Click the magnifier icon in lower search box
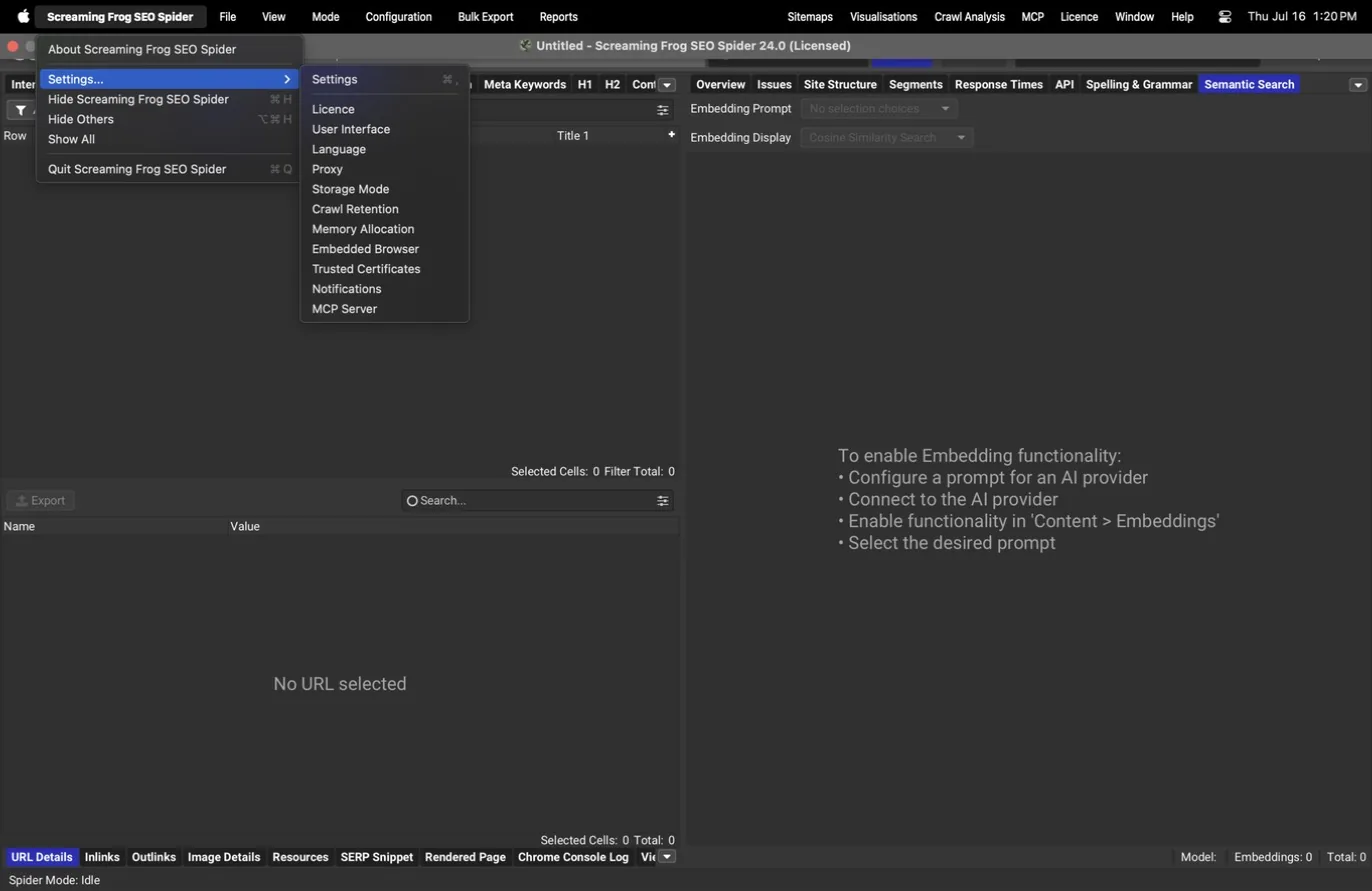This screenshot has height=891, width=1372. pos(412,500)
